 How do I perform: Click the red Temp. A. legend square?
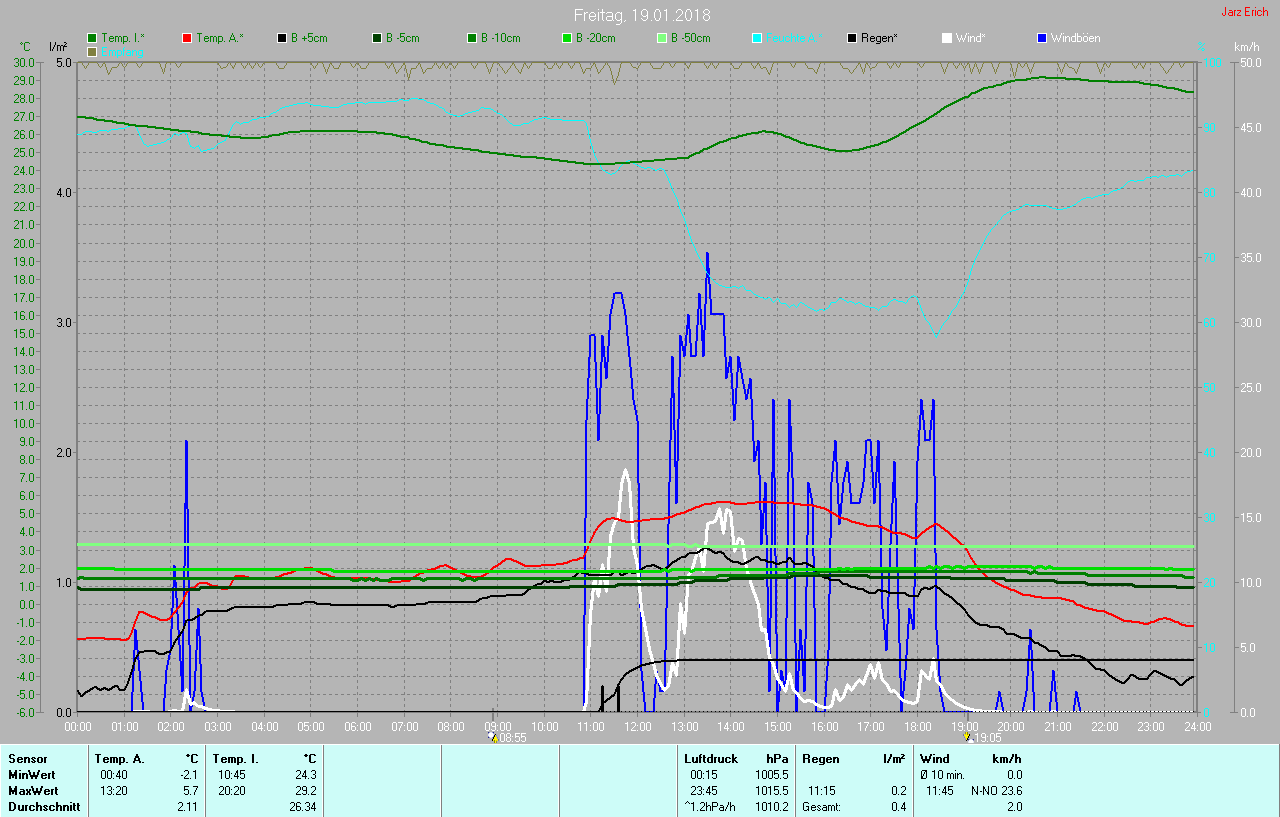click(187, 38)
